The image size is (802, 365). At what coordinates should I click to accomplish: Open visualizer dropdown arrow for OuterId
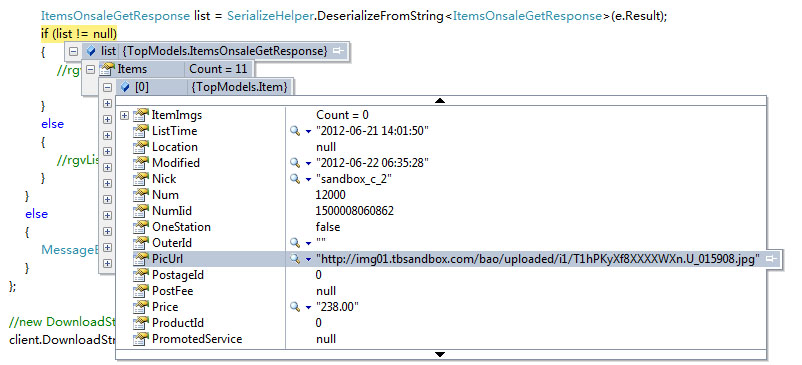coord(308,243)
